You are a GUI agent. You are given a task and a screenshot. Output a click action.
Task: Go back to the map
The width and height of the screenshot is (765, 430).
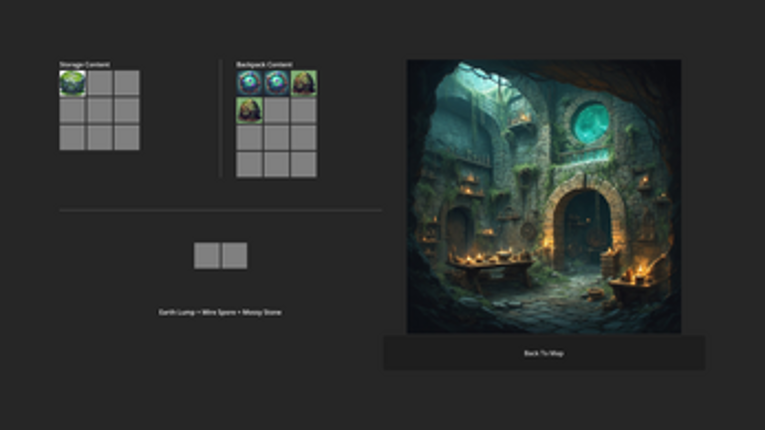(544, 353)
